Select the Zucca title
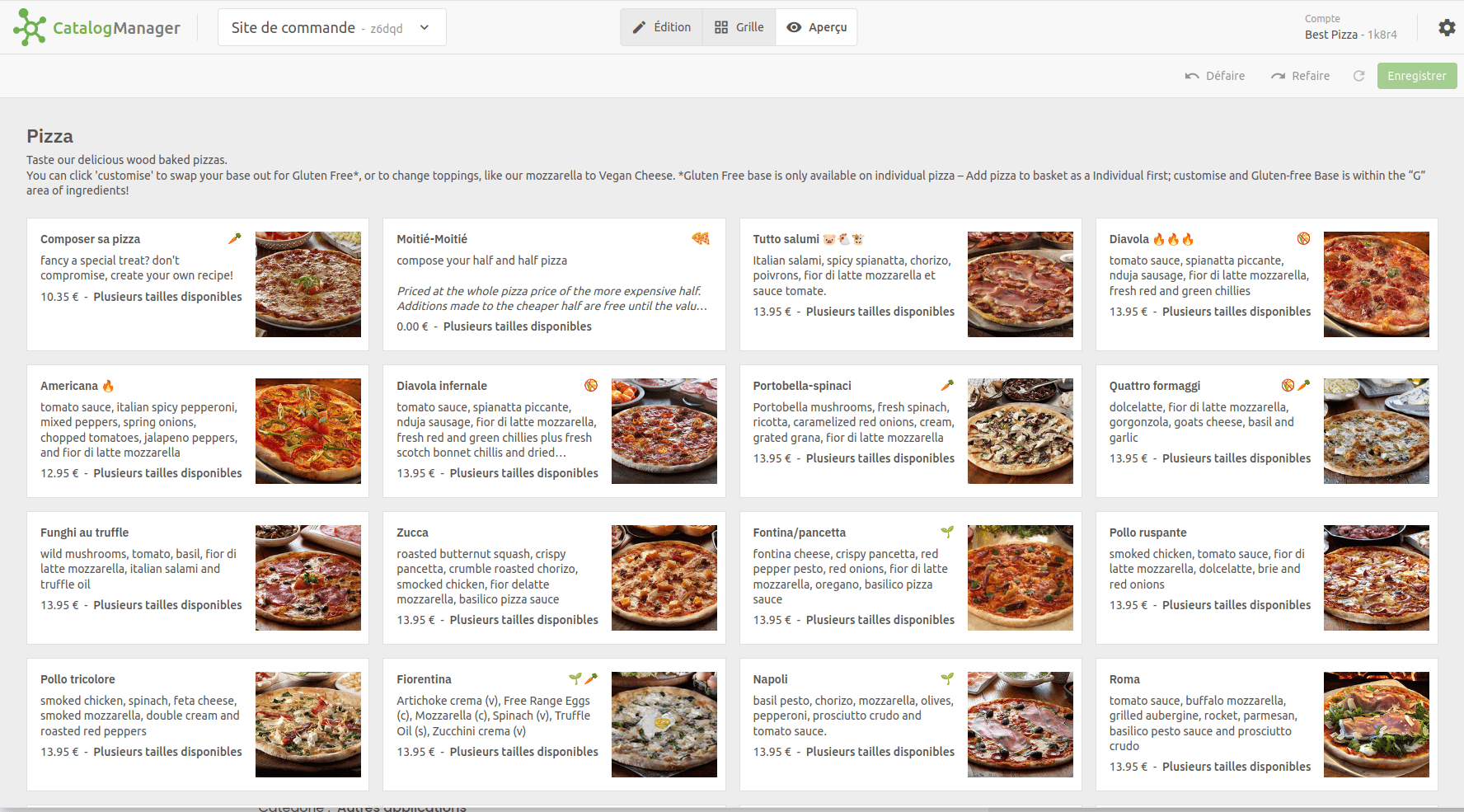This screenshot has height=812, width=1464. pyautogui.click(x=412, y=533)
